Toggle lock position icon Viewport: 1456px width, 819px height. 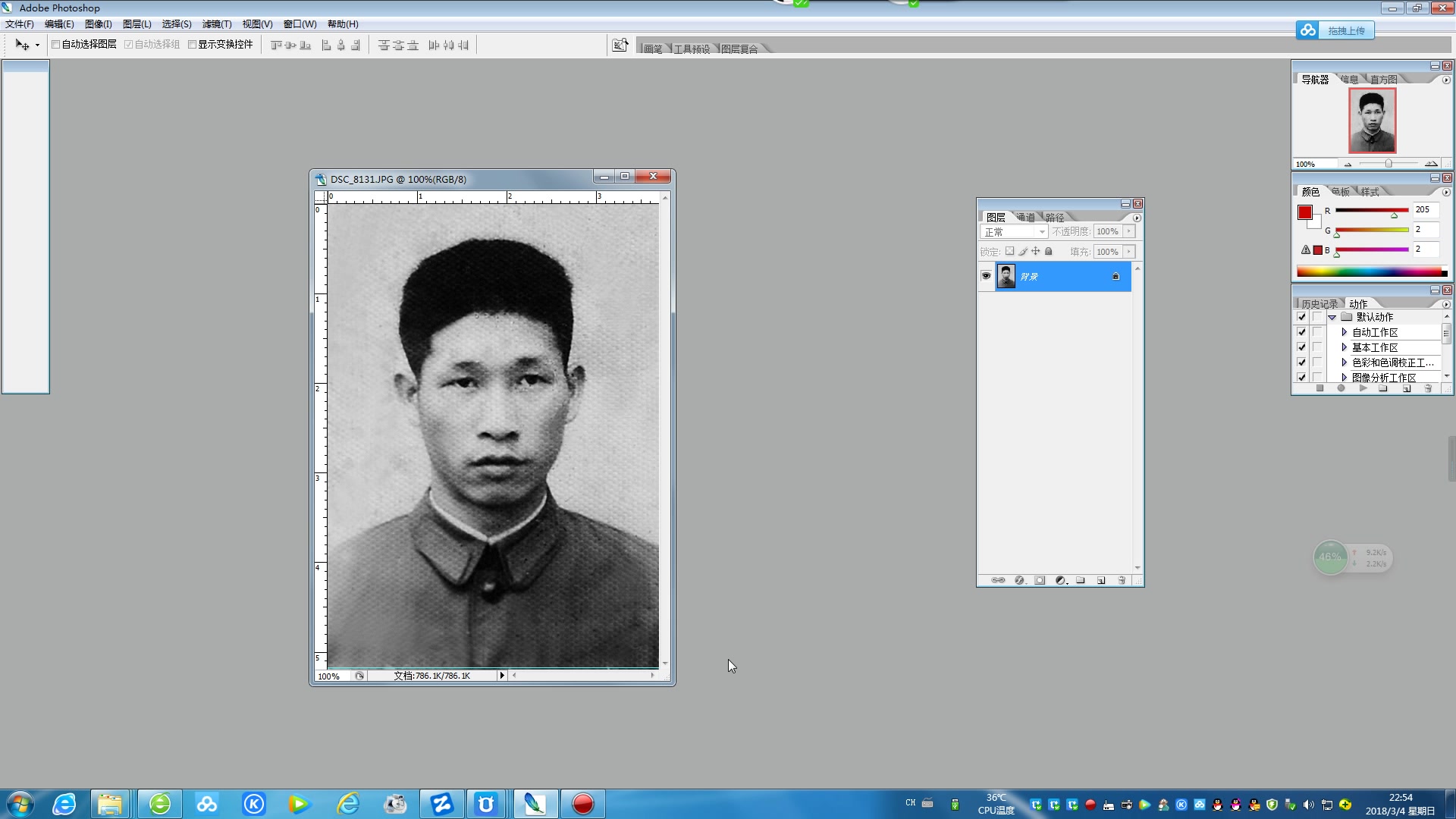pyautogui.click(x=1036, y=251)
